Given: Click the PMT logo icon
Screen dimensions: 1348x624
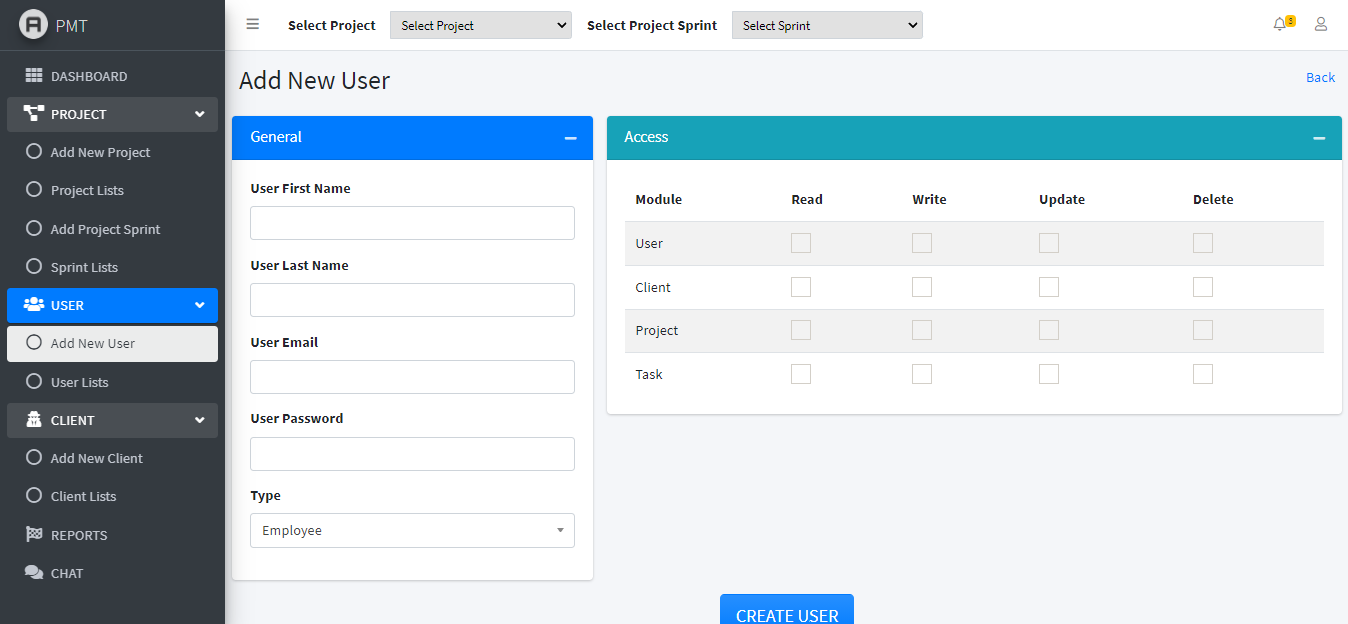Looking at the screenshot, I should 33,25.
